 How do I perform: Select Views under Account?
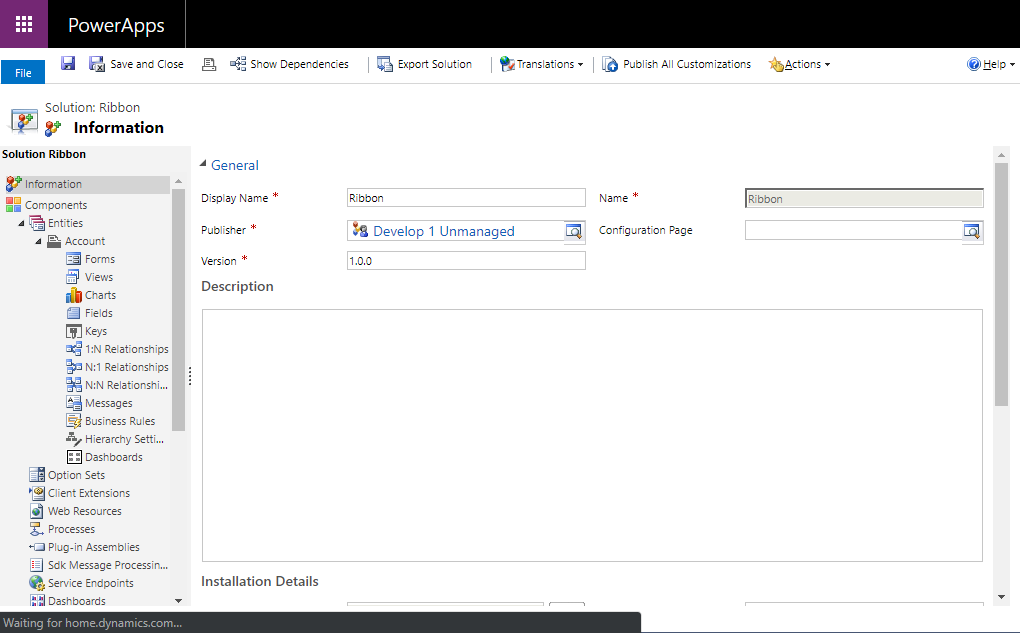coord(99,277)
